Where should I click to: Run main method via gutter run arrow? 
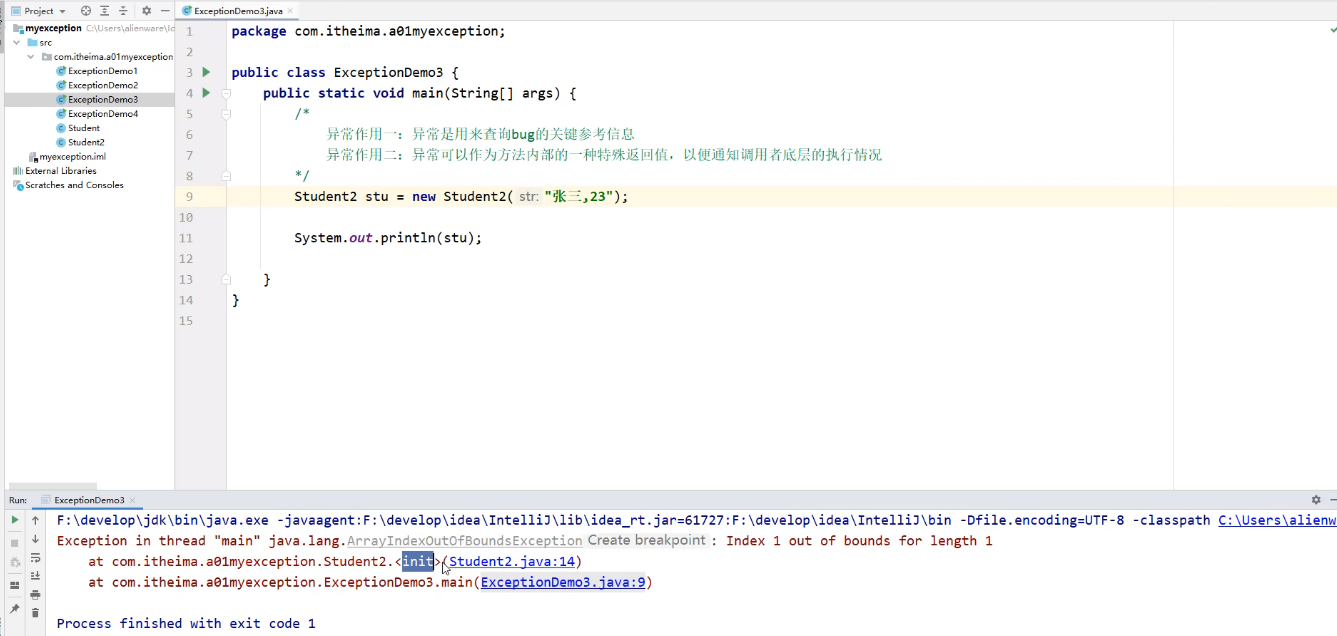coord(205,92)
